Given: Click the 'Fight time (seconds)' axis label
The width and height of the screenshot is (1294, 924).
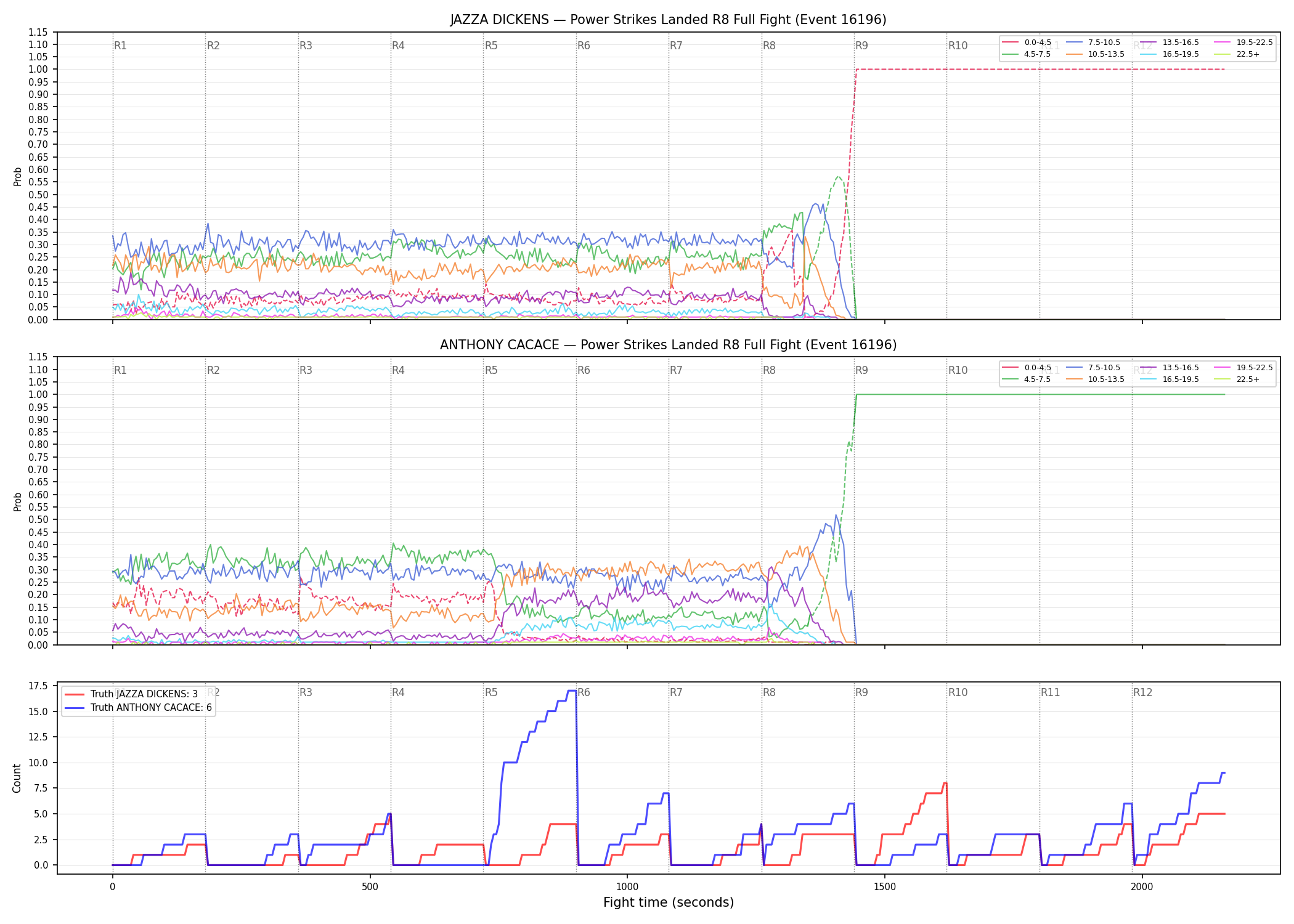Looking at the screenshot, I should (x=669, y=902).
